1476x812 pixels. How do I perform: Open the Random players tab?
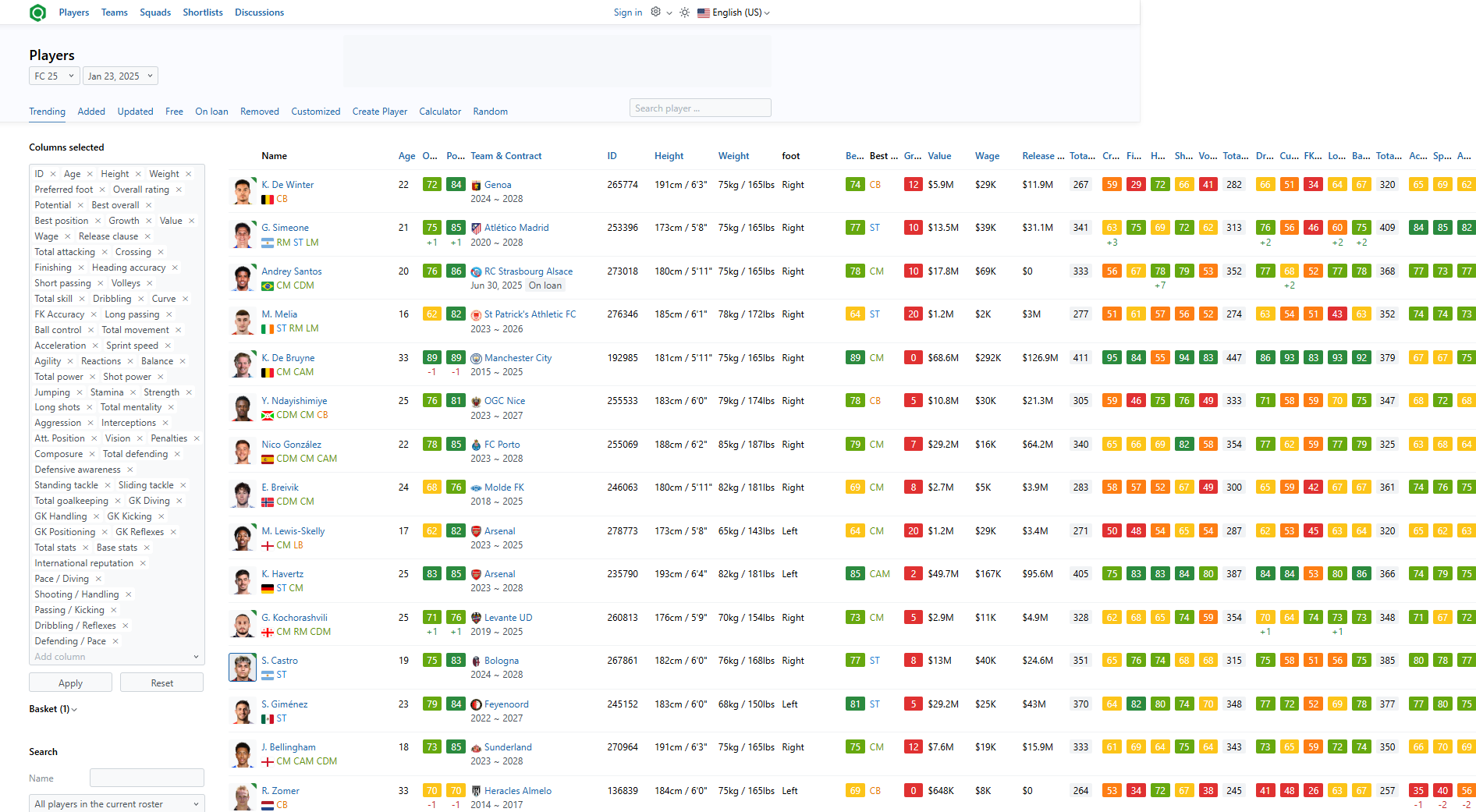pos(490,112)
